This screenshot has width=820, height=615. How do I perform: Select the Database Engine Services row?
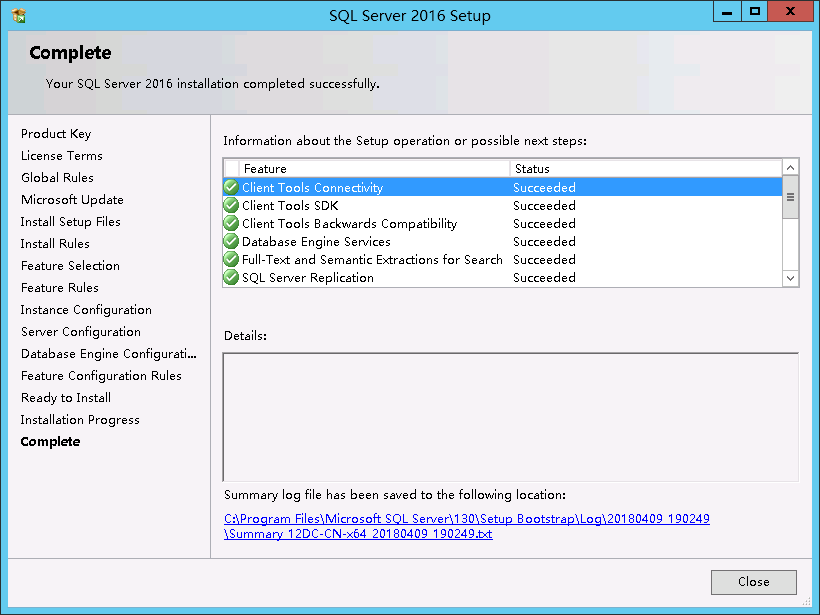click(x=503, y=242)
